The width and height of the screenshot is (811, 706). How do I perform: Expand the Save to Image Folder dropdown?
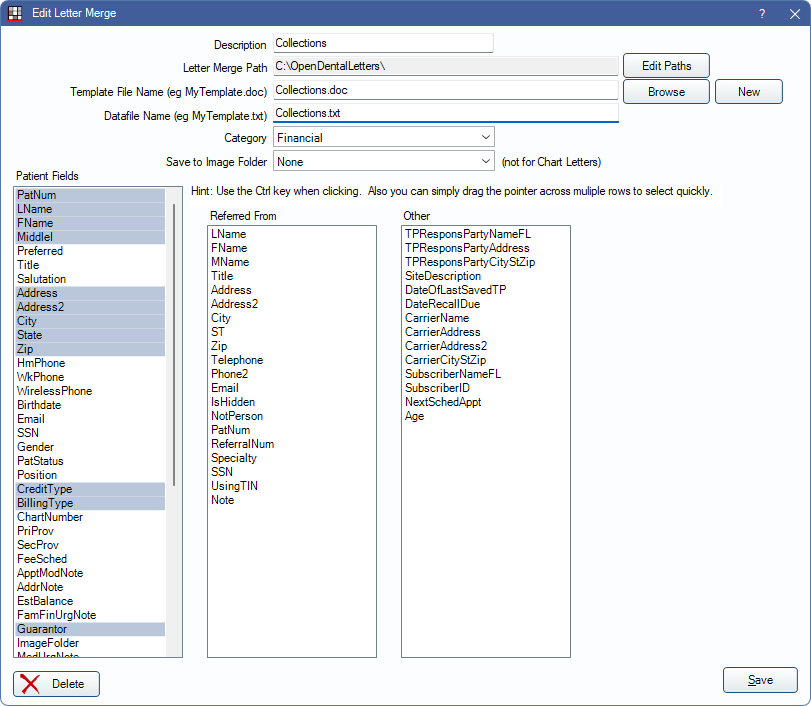384,161
